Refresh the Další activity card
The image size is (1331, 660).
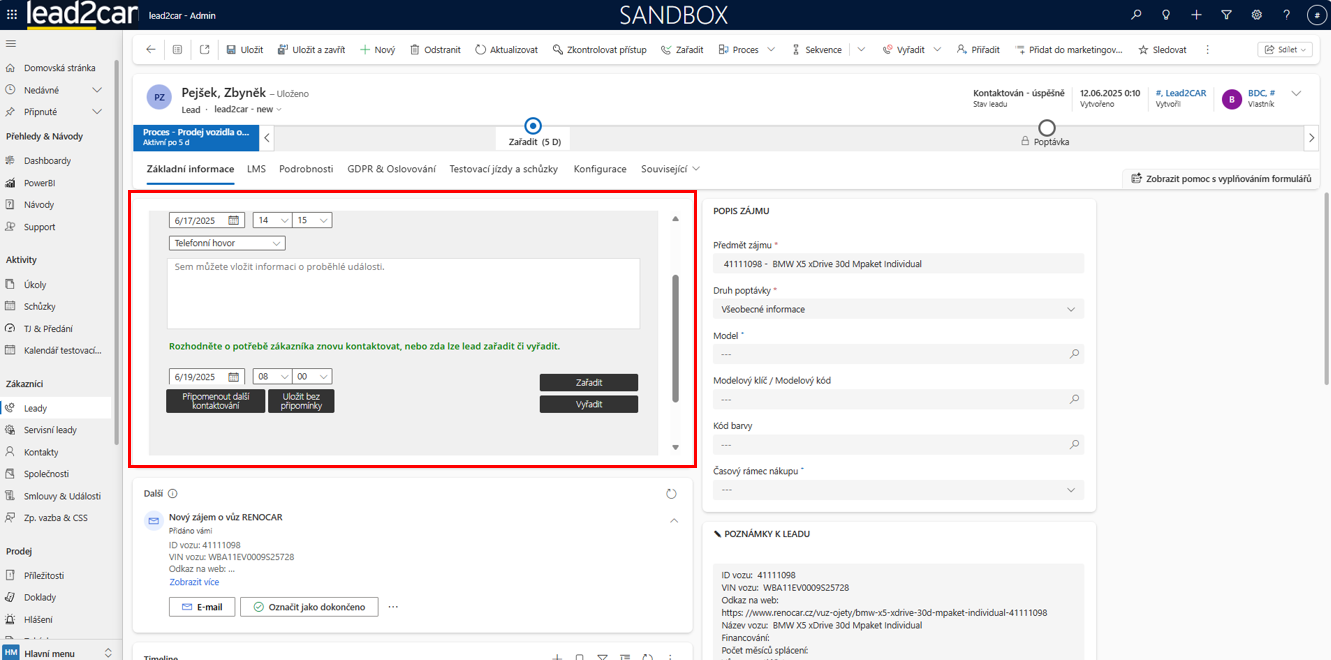click(671, 494)
